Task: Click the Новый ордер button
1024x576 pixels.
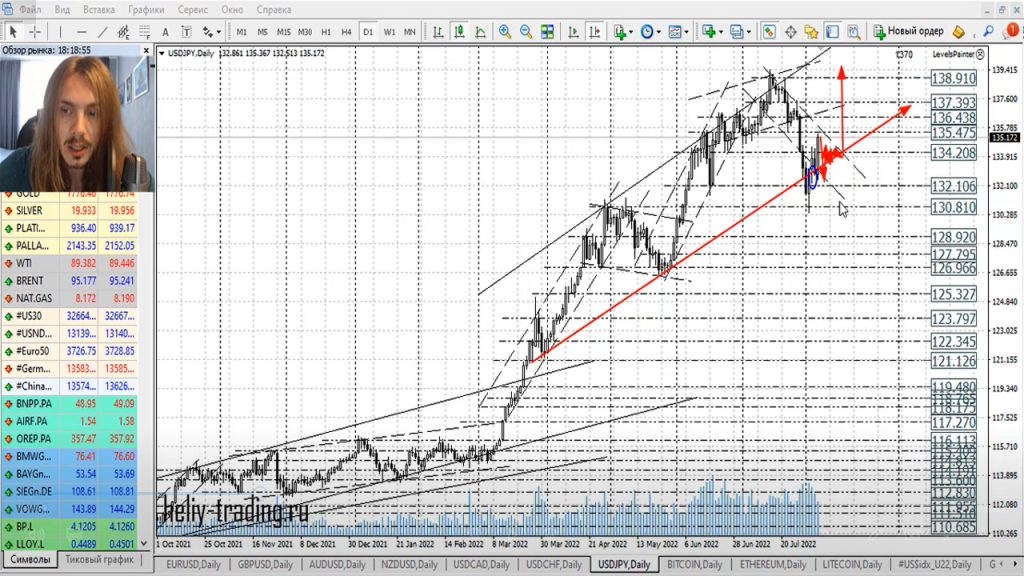Action: (908, 31)
